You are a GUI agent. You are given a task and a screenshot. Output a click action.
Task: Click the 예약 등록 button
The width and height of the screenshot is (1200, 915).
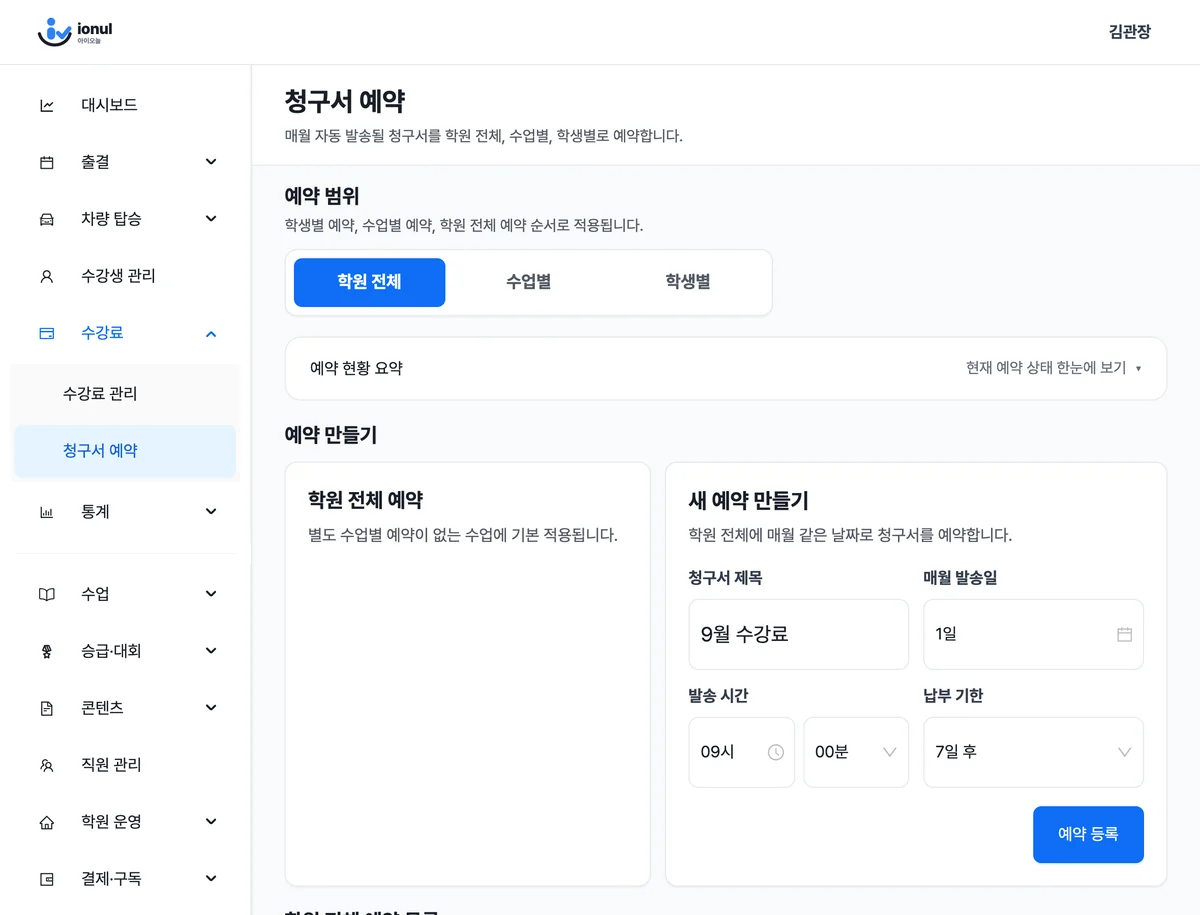pyautogui.click(x=1088, y=834)
